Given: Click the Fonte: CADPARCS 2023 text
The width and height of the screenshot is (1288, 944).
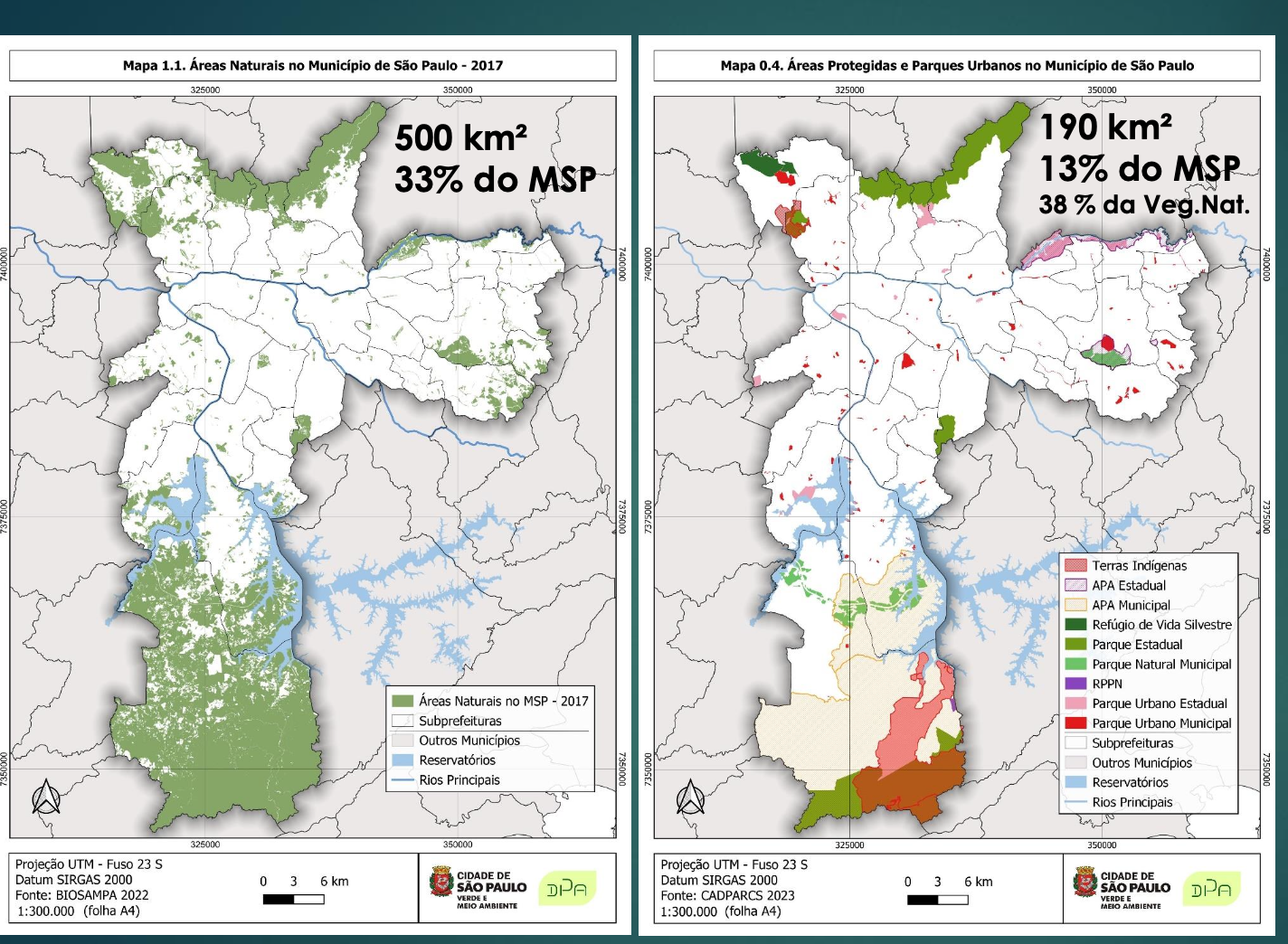Looking at the screenshot, I should pos(727,895).
